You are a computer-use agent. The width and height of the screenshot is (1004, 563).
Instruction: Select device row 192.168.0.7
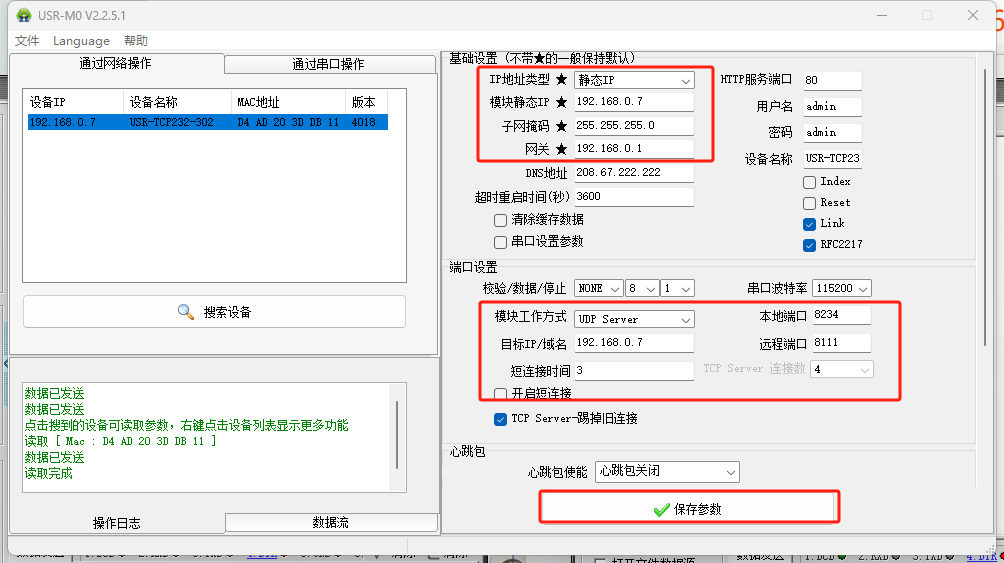coord(207,122)
